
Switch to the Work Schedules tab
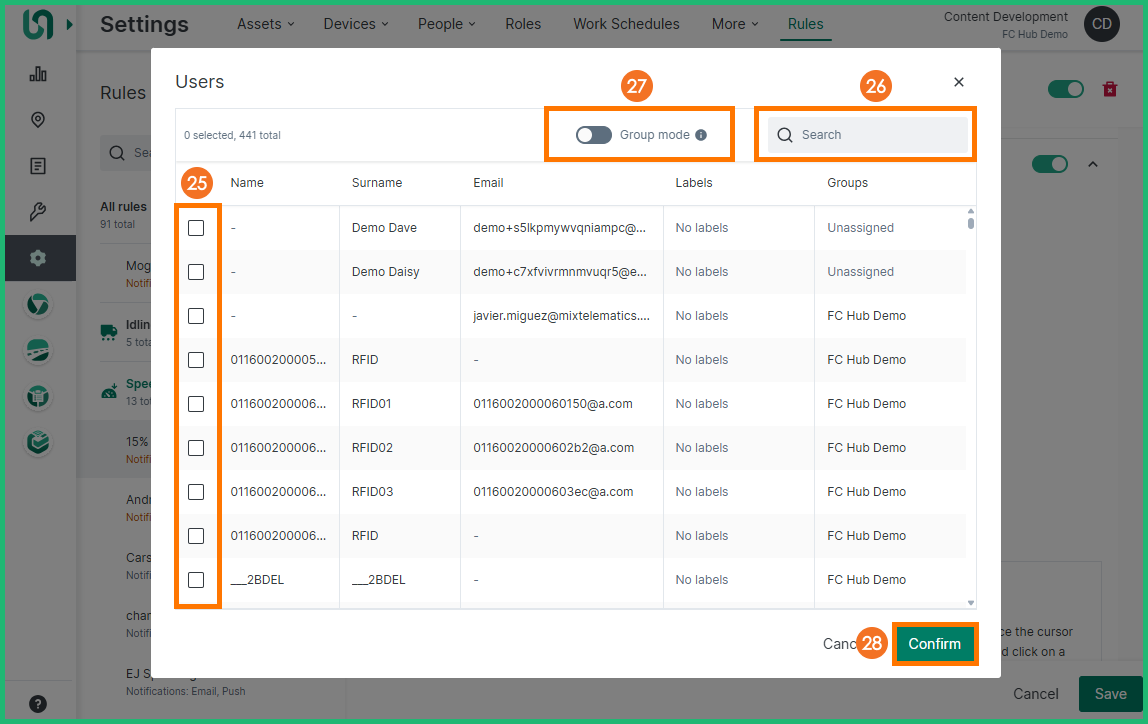click(626, 24)
